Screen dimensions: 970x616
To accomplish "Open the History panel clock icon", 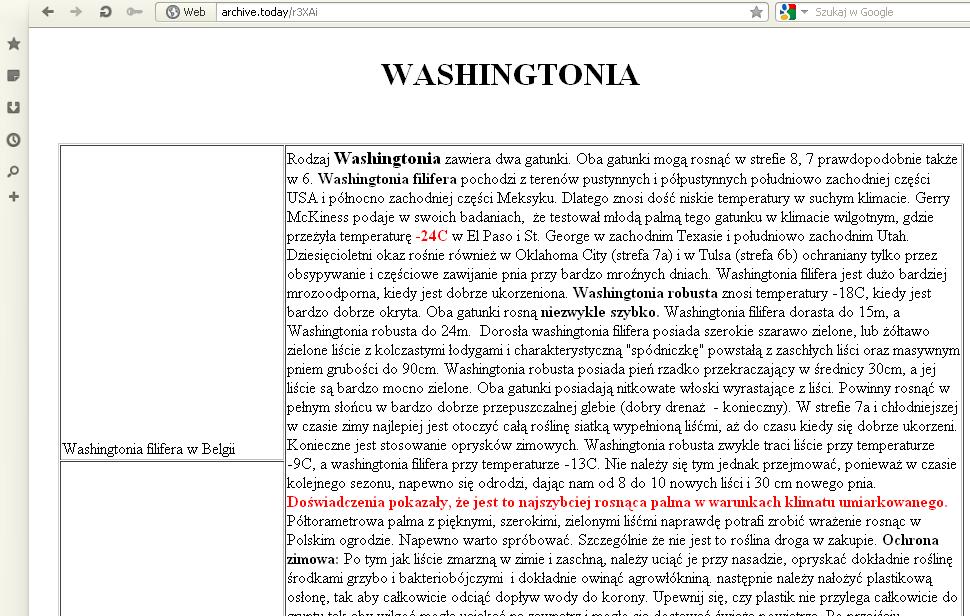I will [14, 140].
